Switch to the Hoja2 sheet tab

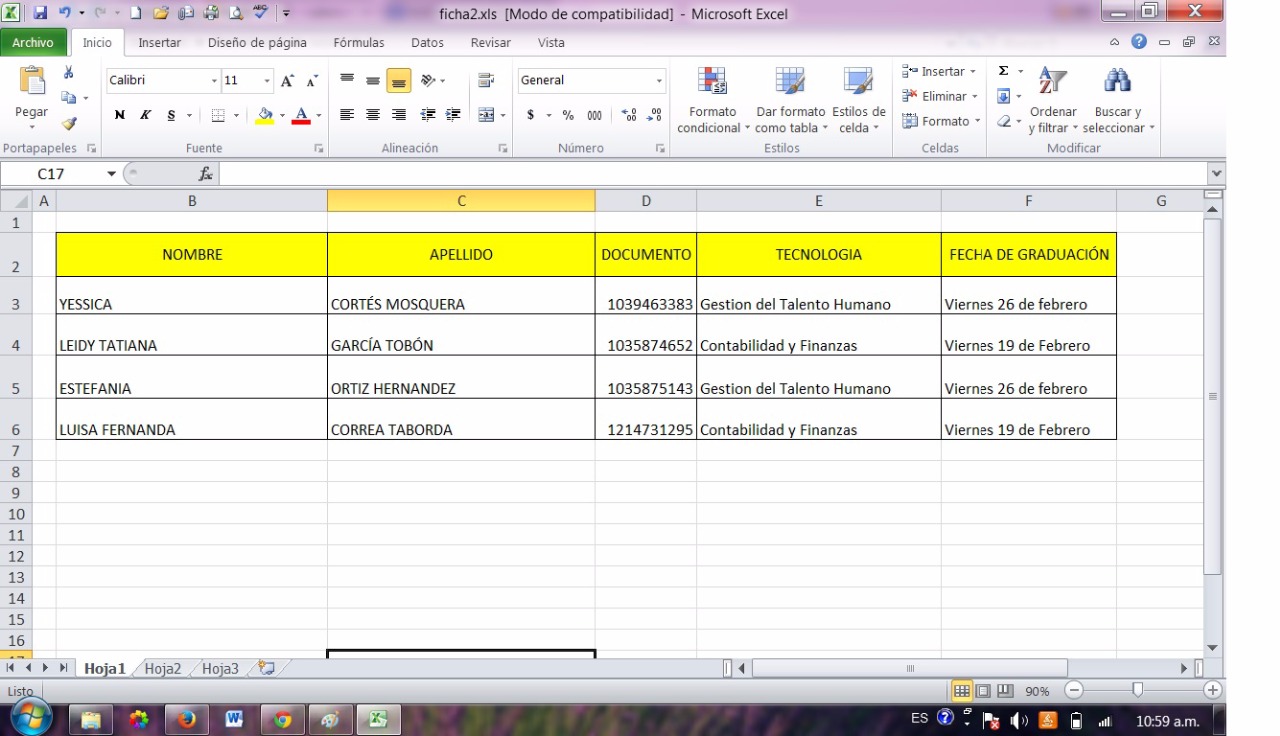click(x=163, y=668)
